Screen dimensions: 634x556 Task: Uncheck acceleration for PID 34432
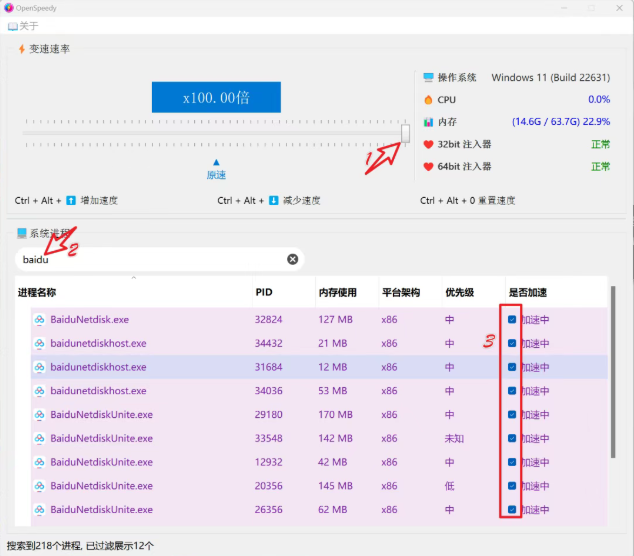coord(512,343)
